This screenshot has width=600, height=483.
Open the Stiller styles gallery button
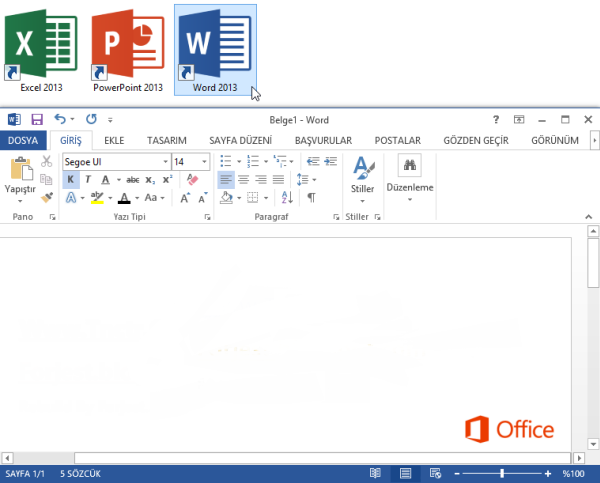pos(362,179)
